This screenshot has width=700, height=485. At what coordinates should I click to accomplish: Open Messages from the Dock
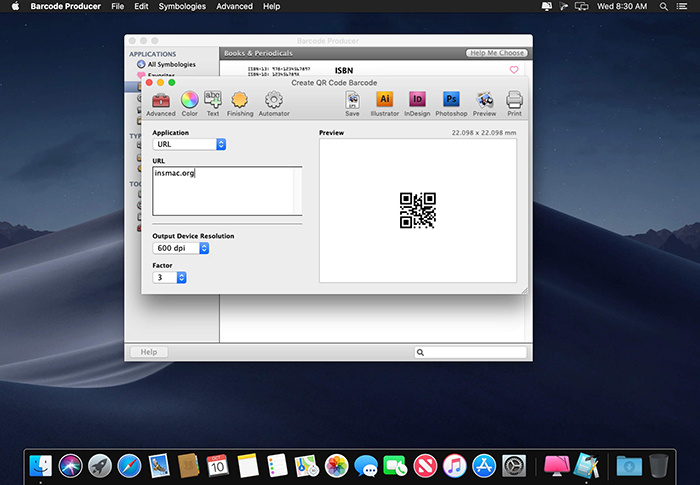tap(366, 466)
